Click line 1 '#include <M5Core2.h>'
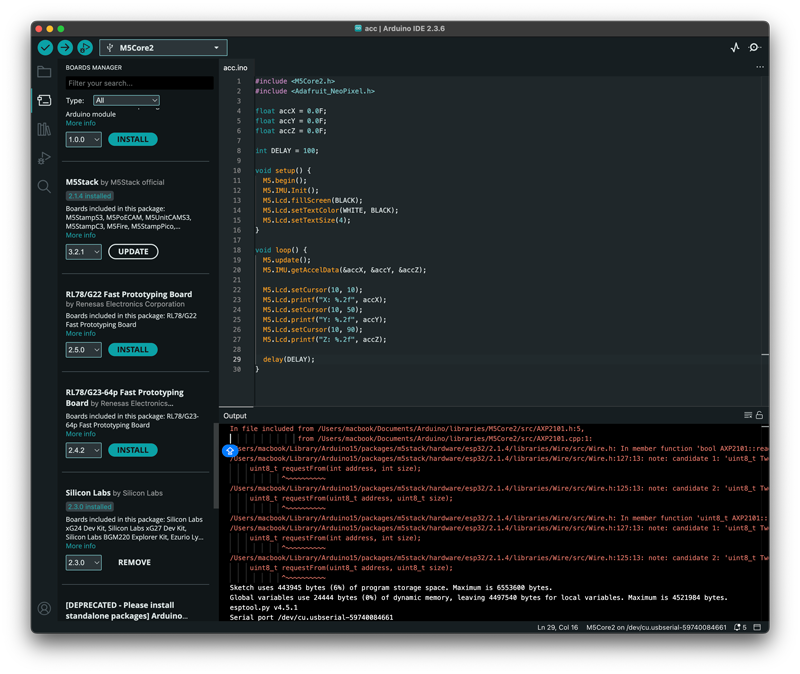 click(x=295, y=81)
